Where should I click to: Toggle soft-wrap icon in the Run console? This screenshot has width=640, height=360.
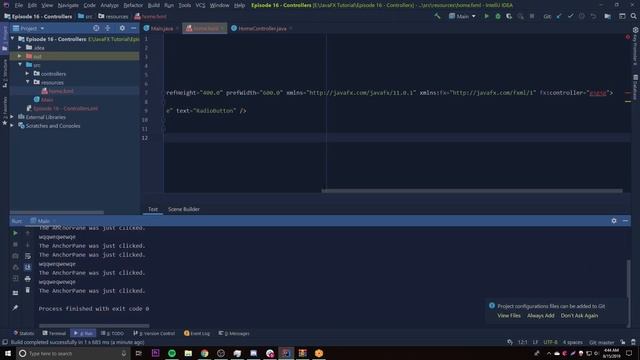click(28, 256)
